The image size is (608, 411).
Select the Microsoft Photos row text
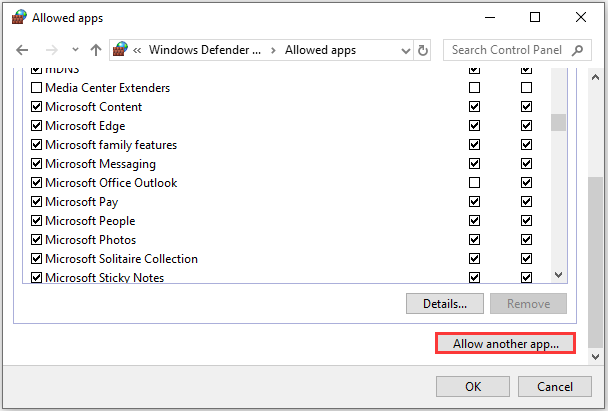pos(91,240)
